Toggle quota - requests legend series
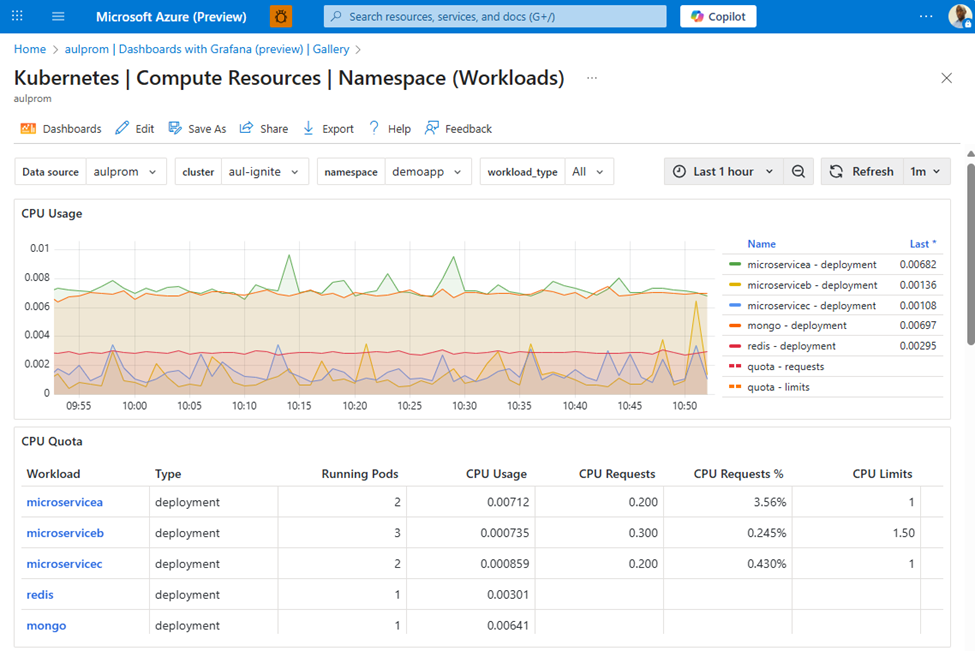975x651 pixels. pos(785,366)
